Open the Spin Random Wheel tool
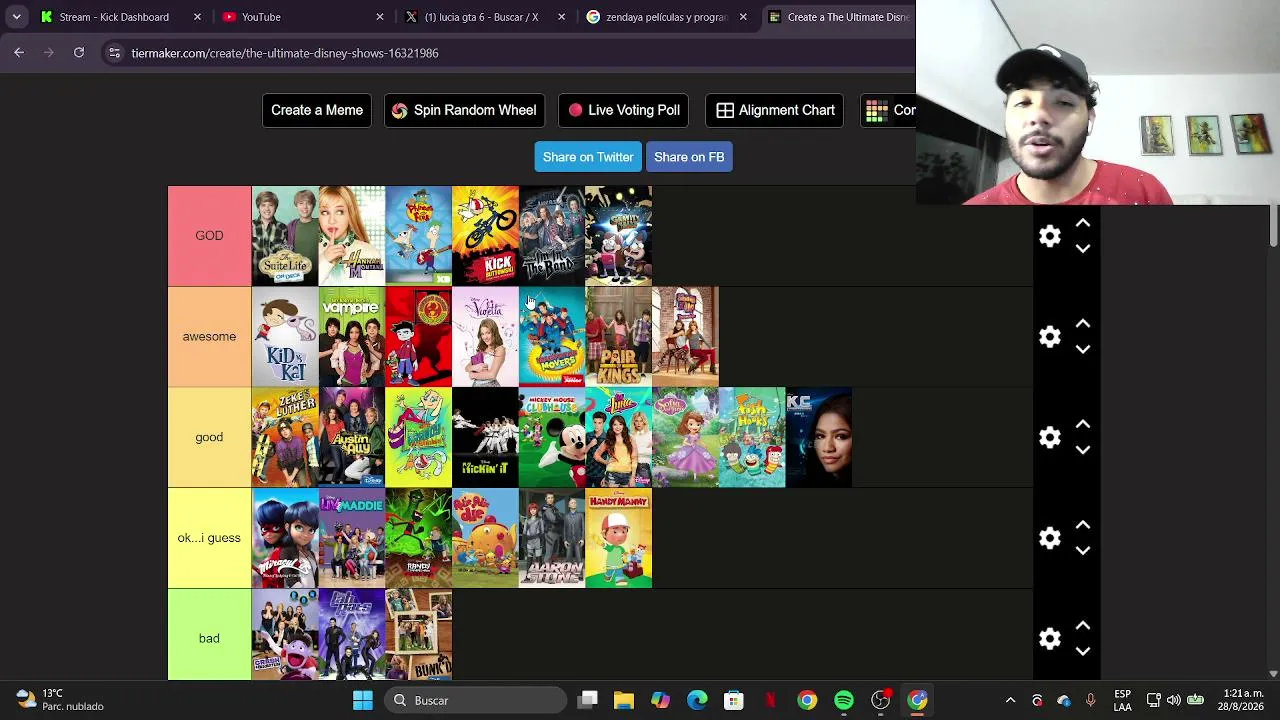Viewport: 1280px width, 720px height. 464,110
